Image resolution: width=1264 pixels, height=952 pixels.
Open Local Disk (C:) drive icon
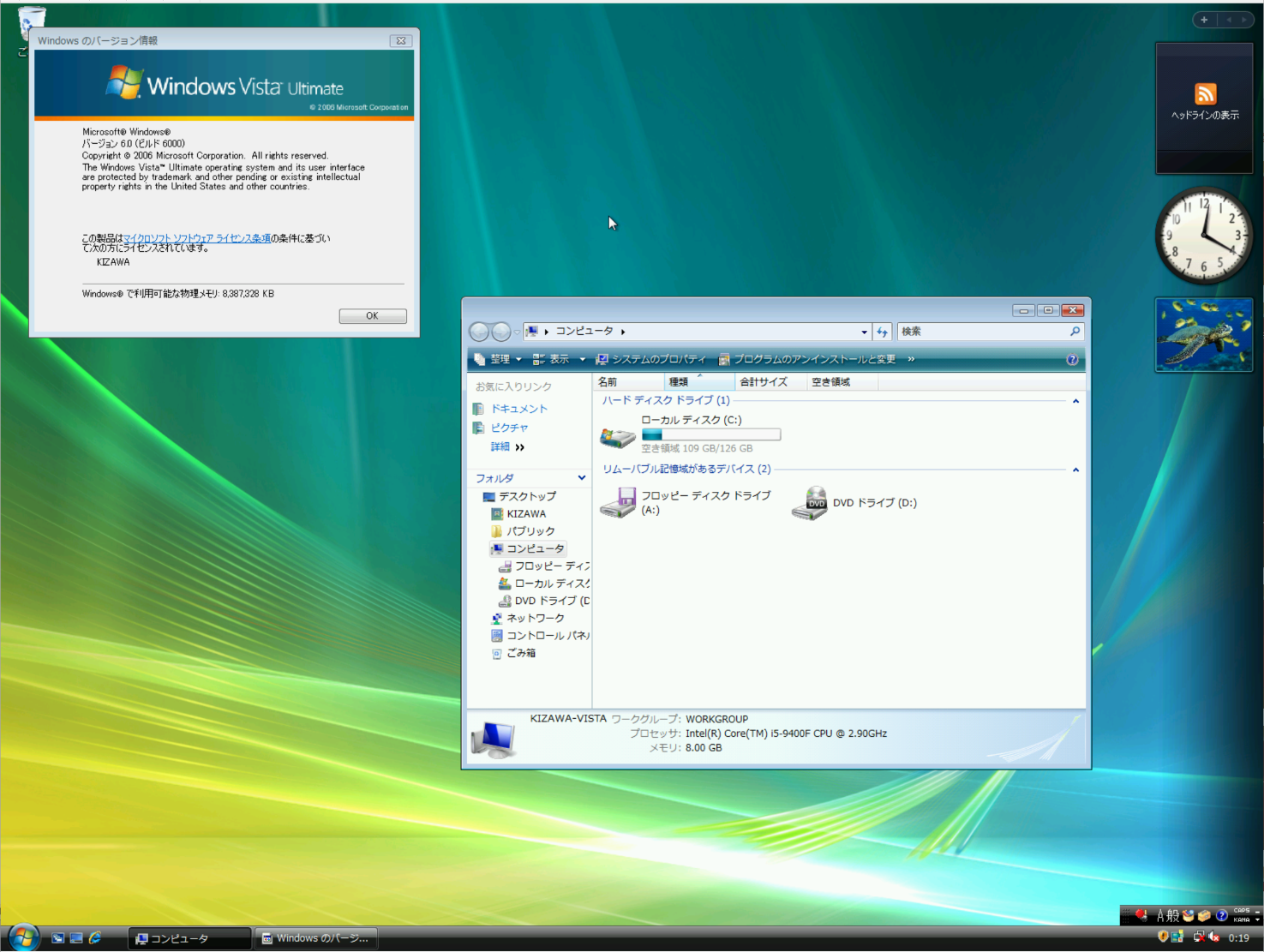pyautogui.click(x=617, y=438)
